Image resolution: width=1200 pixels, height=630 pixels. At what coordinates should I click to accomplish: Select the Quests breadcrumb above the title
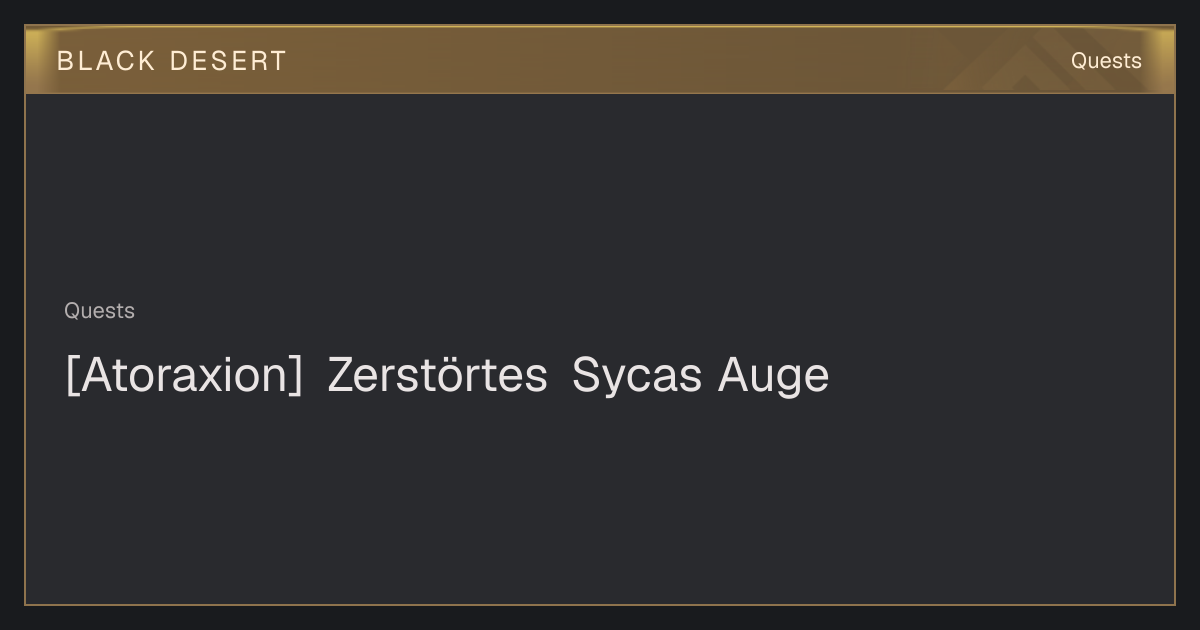click(99, 311)
